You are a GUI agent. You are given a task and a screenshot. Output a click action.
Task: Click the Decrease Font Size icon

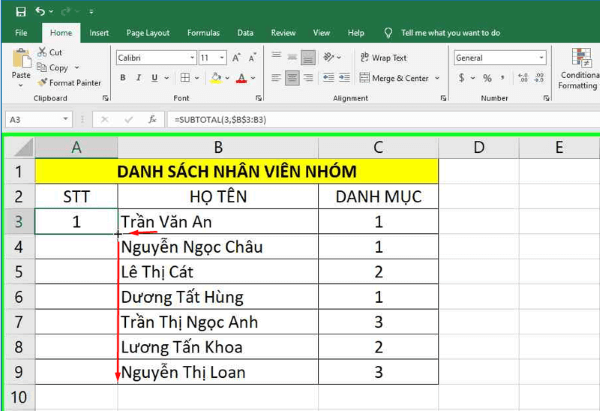point(252,58)
